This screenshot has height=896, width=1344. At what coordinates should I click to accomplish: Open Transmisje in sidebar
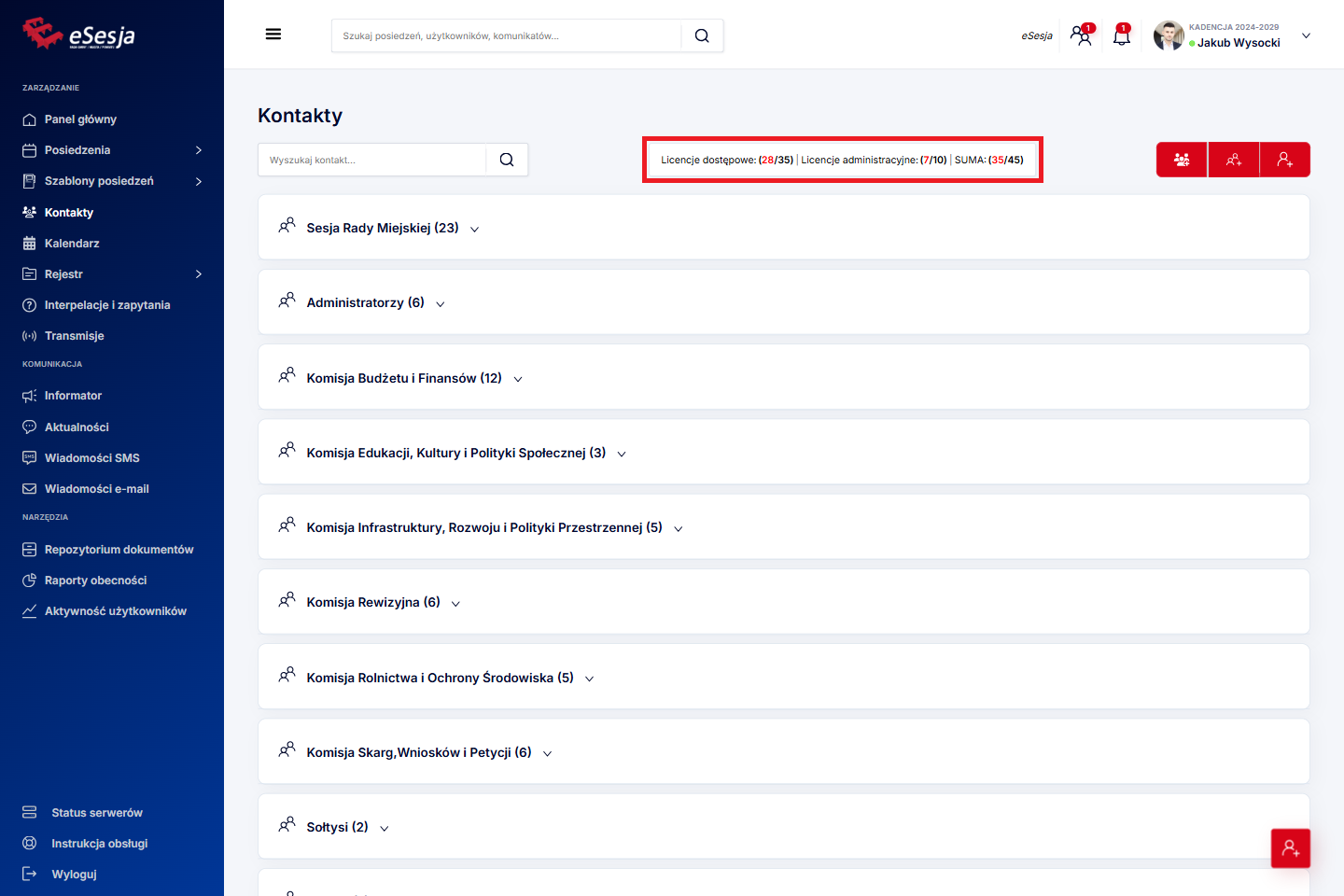(75, 336)
